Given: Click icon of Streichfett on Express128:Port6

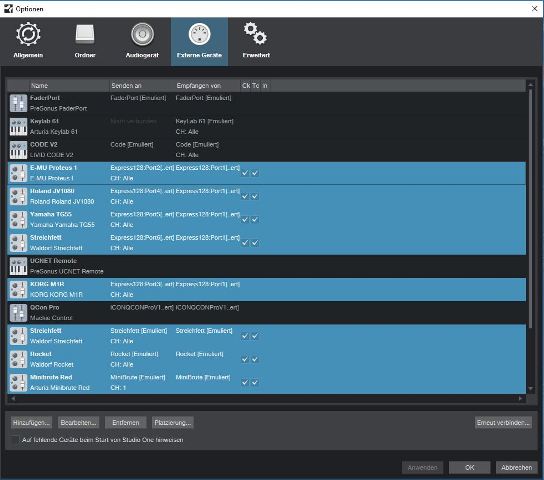Looking at the screenshot, I should pyautogui.click(x=18, y=243).
